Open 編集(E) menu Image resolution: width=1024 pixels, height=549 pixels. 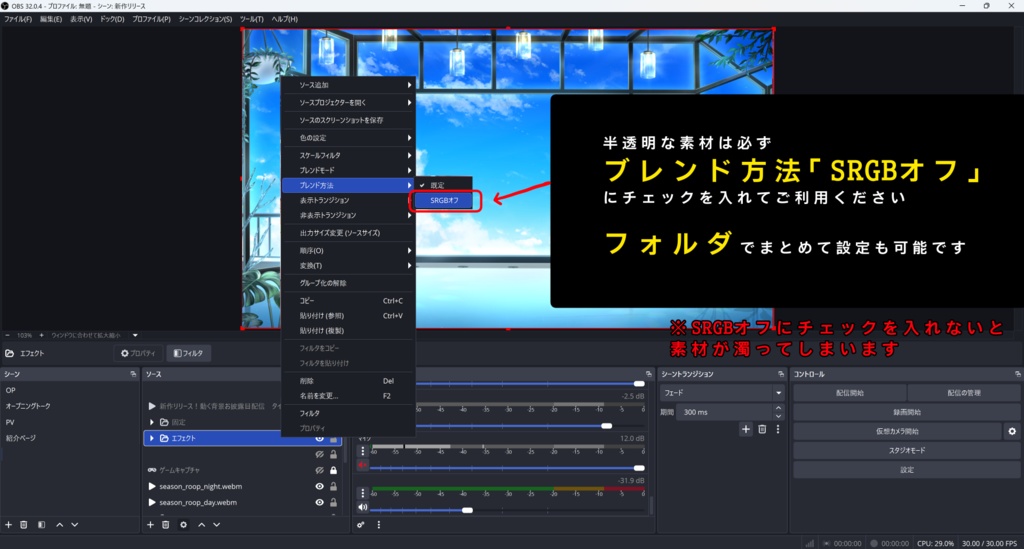(51, 19)
